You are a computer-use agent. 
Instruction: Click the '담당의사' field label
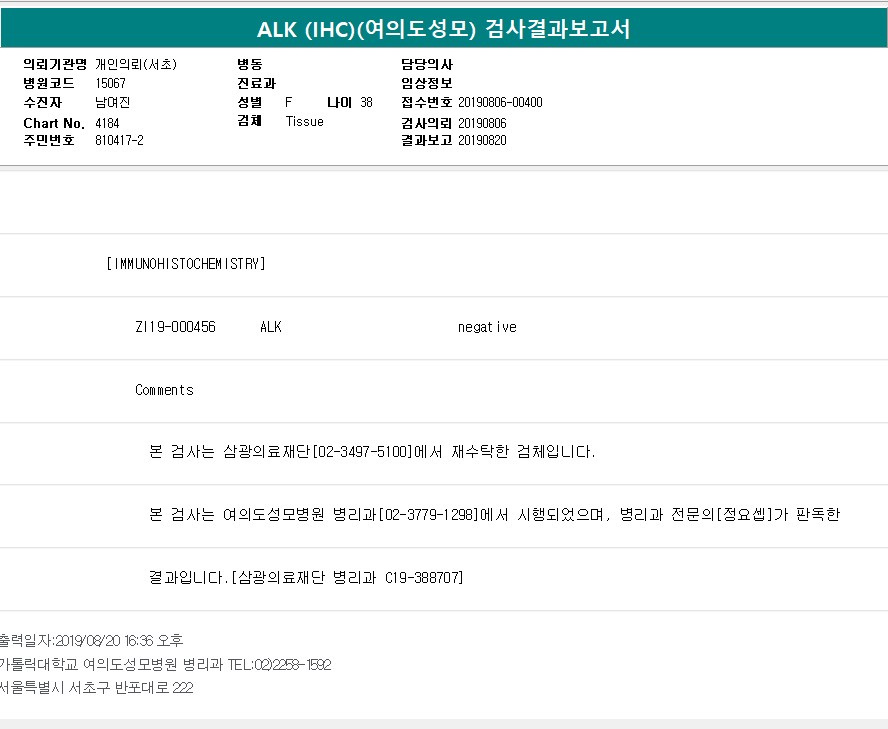click(427, 64)
